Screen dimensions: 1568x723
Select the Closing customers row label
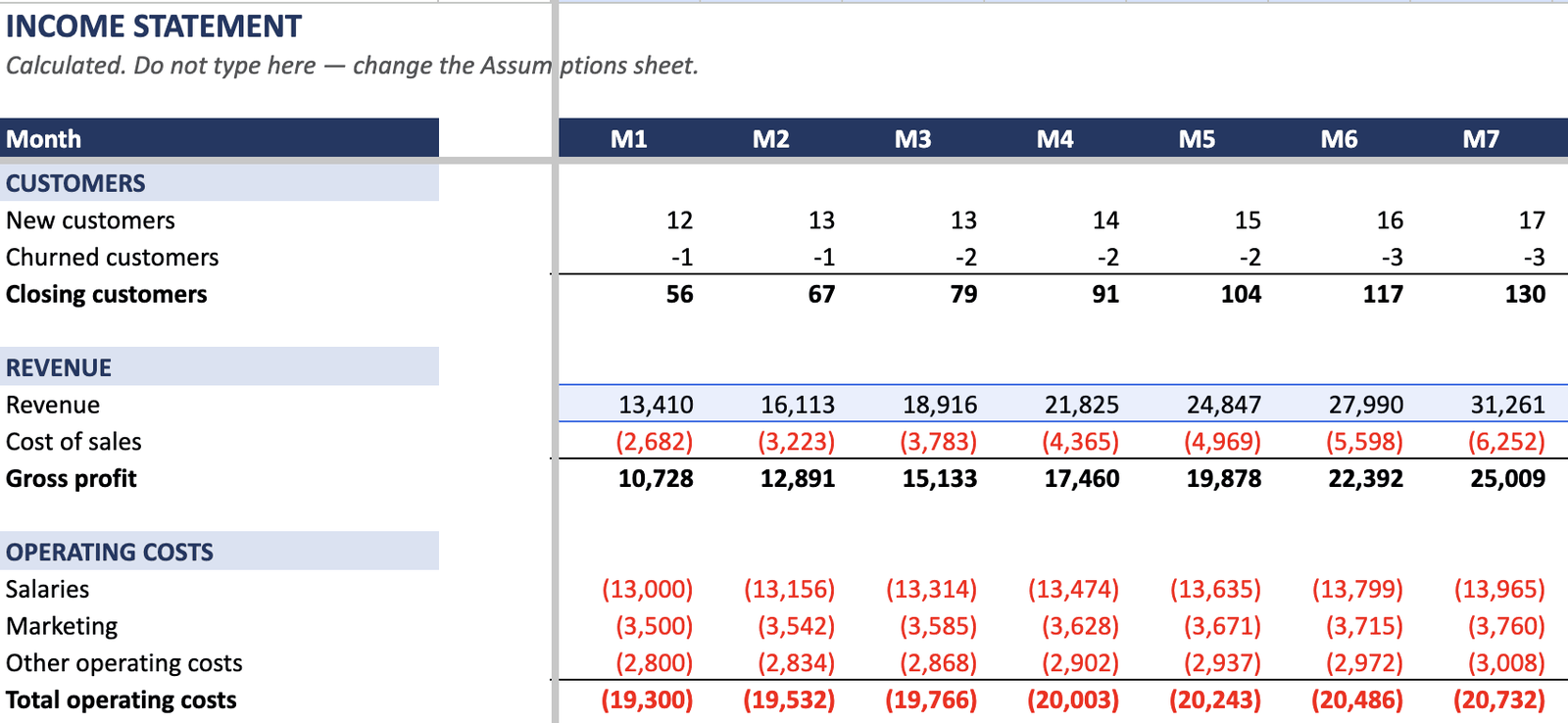click(x=106, y=294)
